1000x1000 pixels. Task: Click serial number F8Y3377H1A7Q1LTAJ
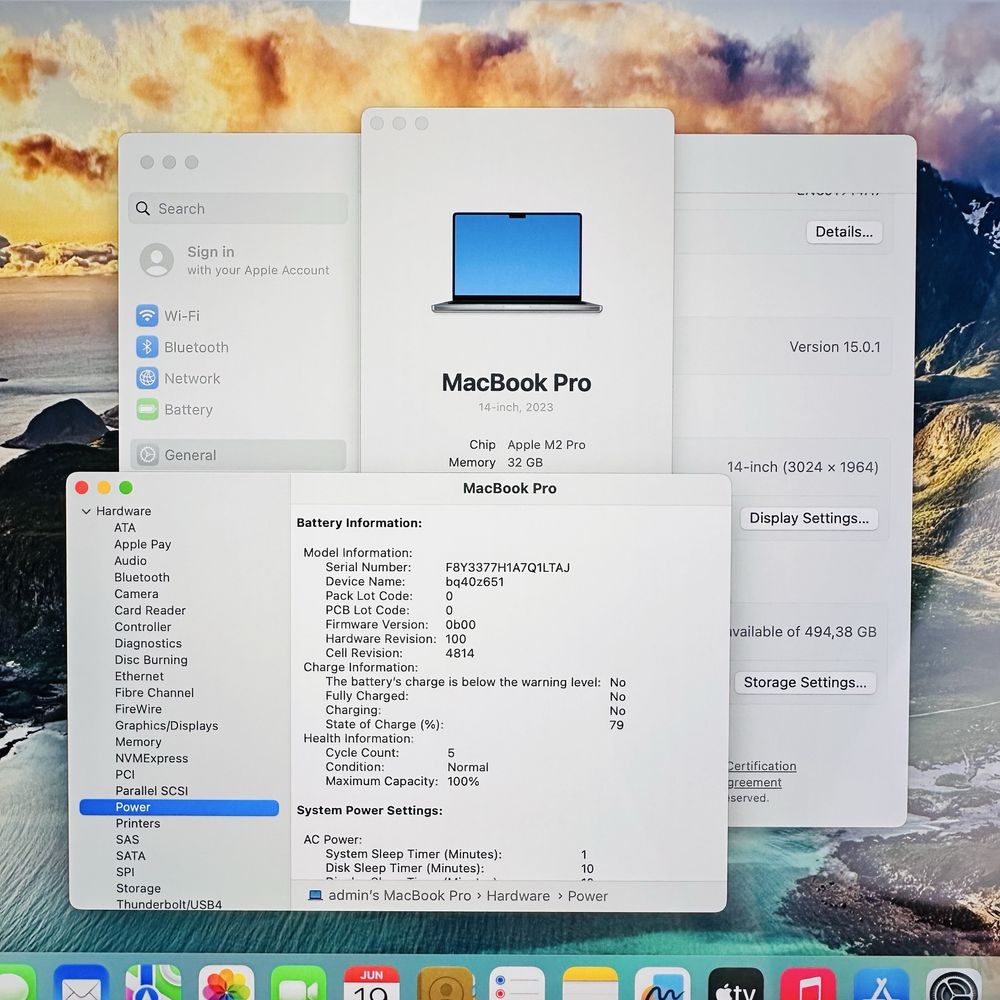pyautogui.click(x=508, y=568)
